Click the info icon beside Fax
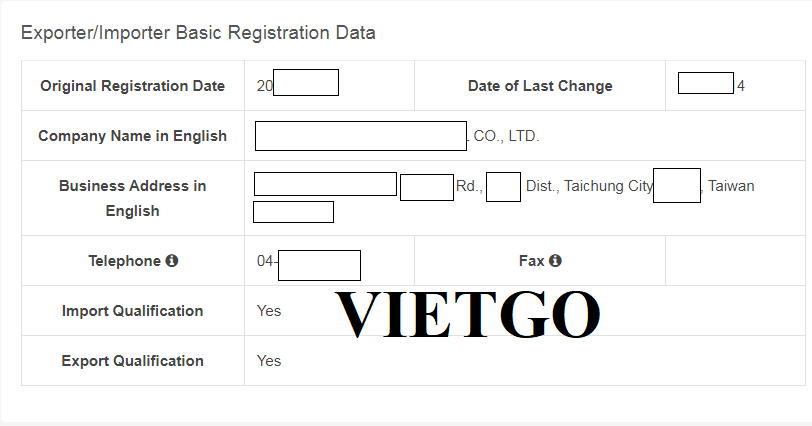This screenshot has width=812, height=426. tap(555, 261)
